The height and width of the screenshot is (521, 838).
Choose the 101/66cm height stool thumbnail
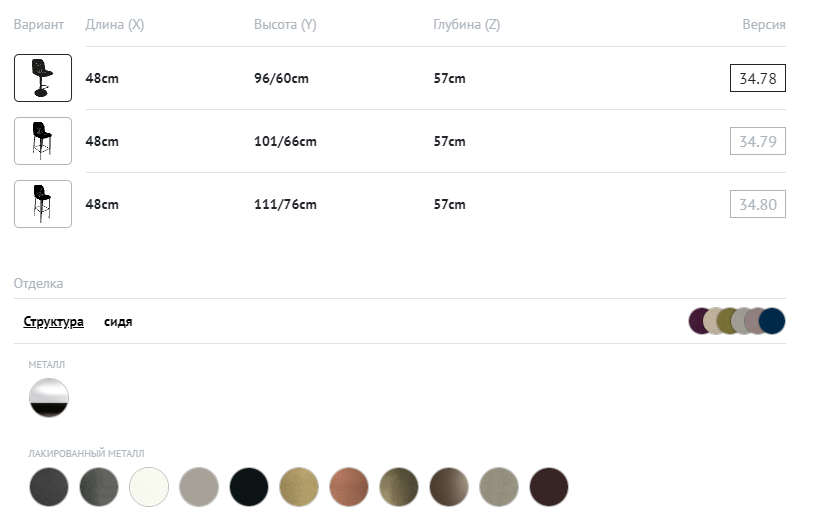(x=43, y=141)
